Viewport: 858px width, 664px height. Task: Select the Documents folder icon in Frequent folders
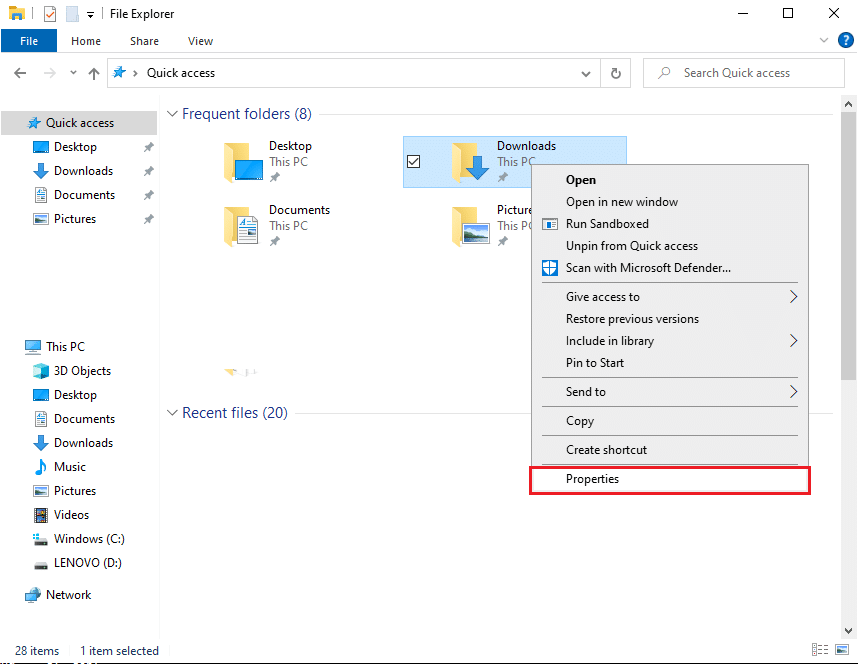click(x=243, y=226)
